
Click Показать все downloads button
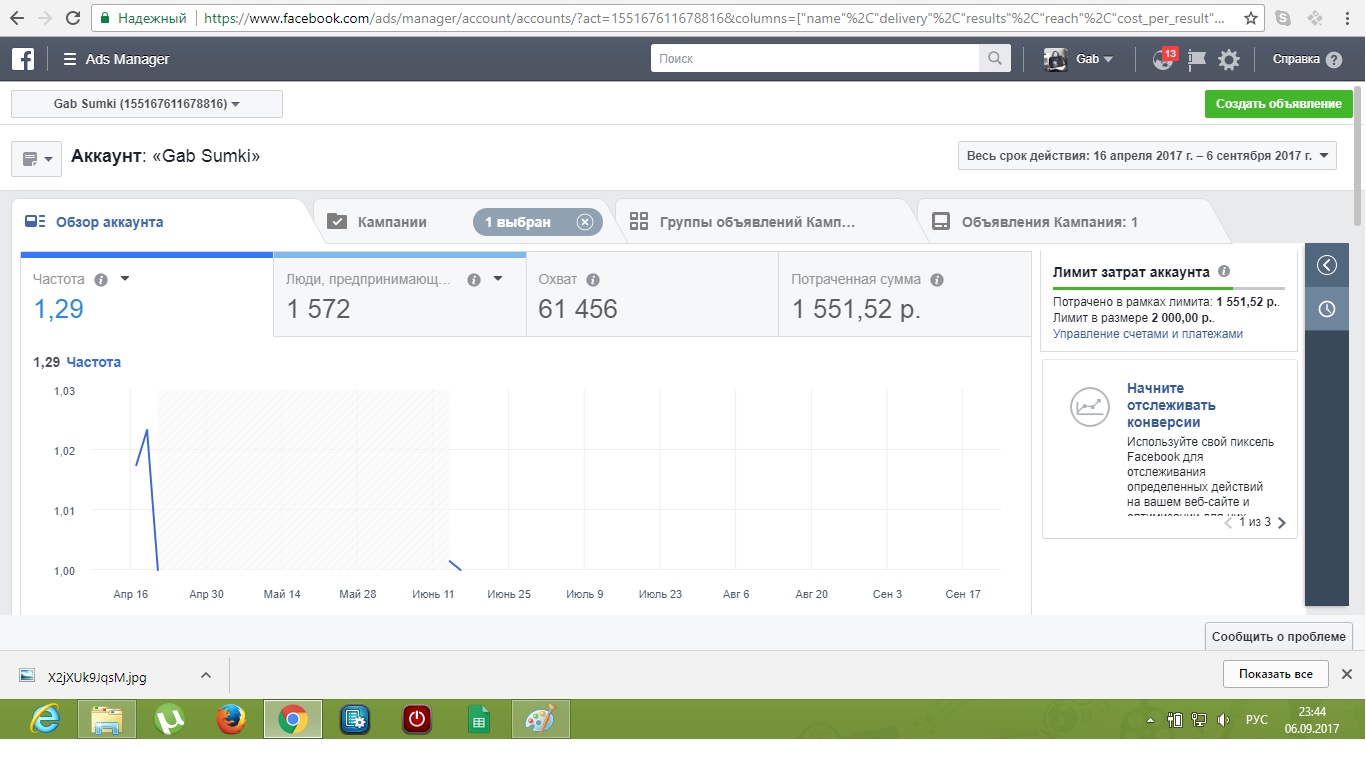(x=1275, y=674)
